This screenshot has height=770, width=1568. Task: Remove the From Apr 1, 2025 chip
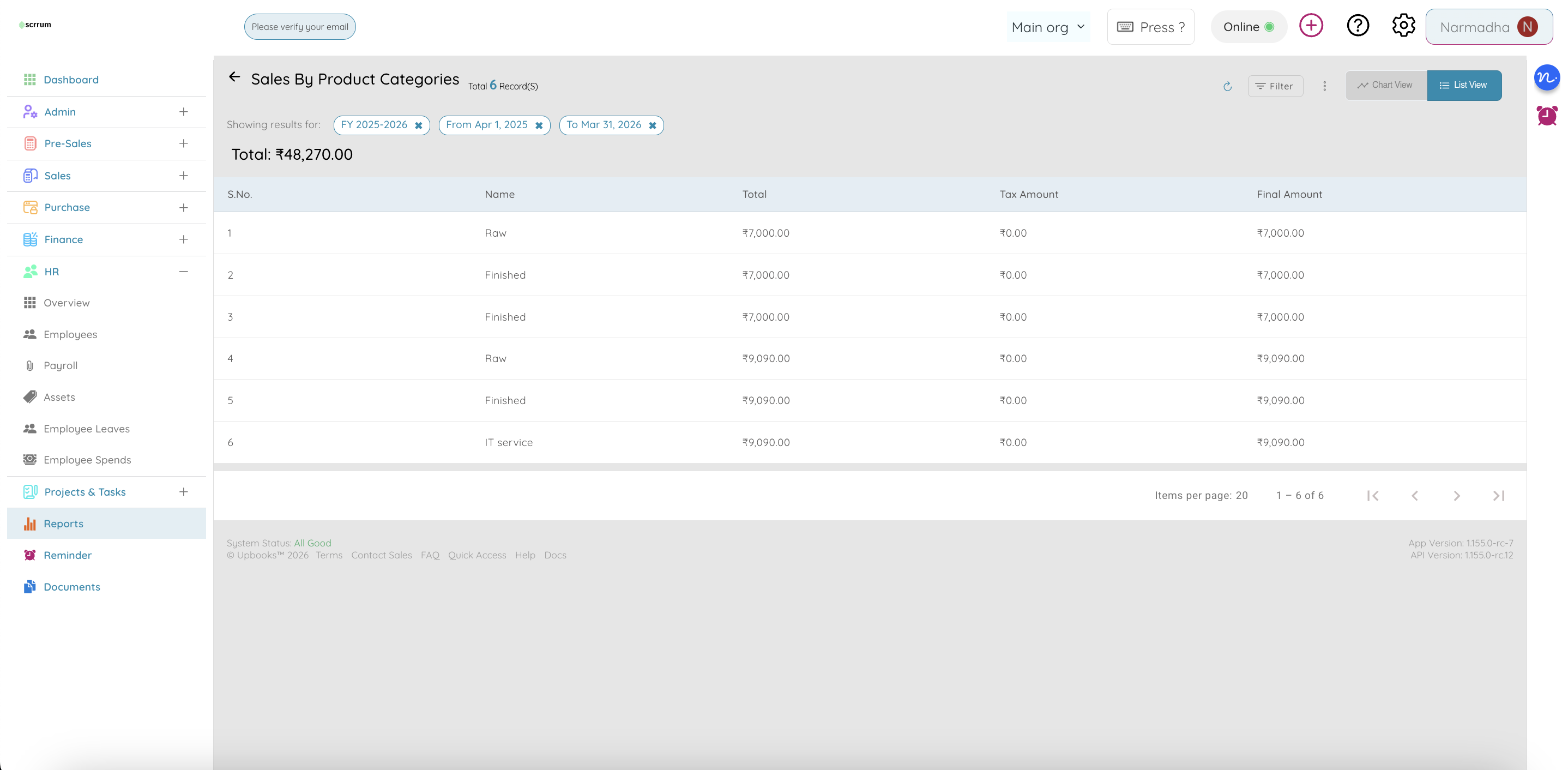coord(539,125)
